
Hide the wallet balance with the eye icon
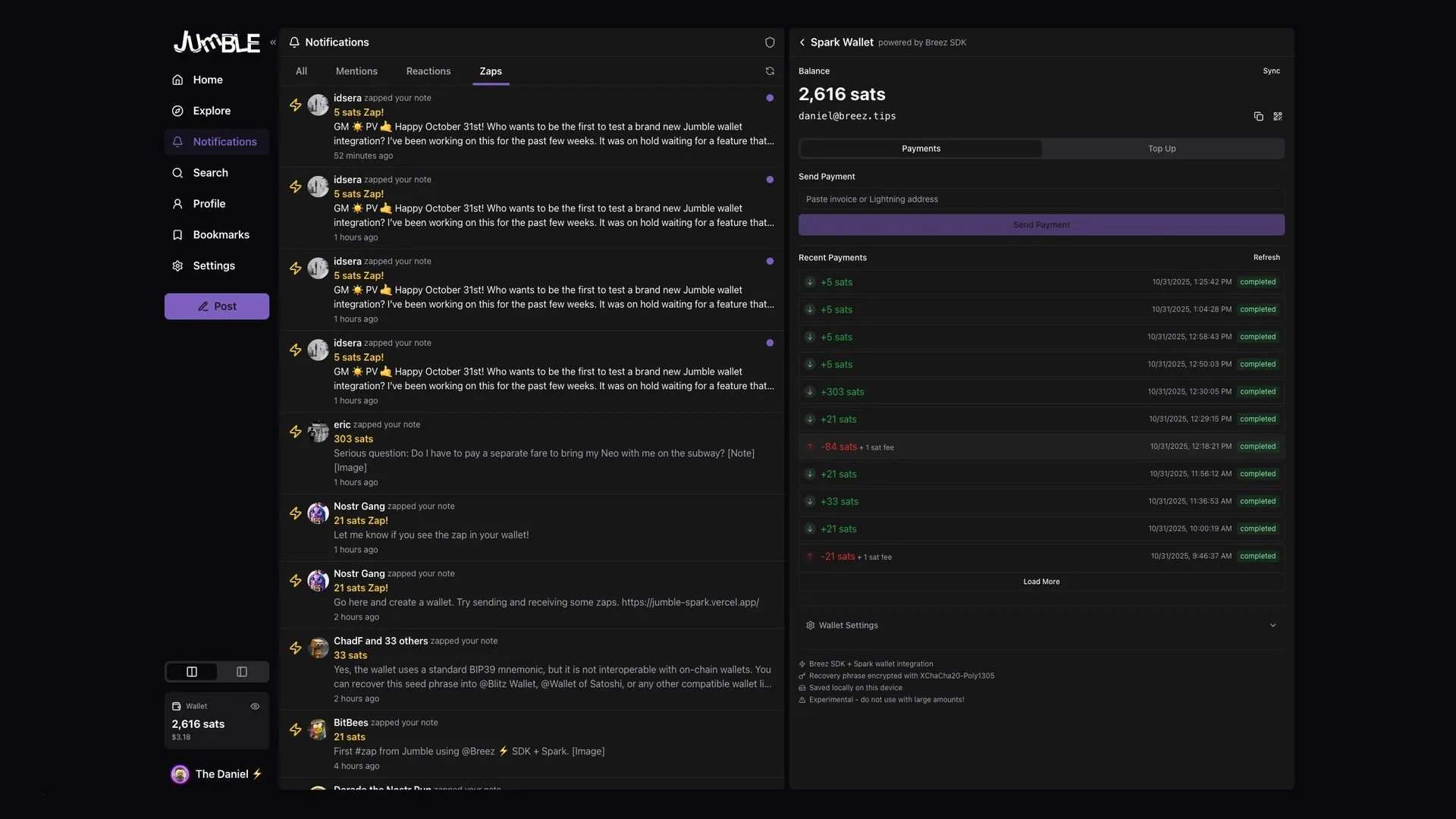point(255,706)
